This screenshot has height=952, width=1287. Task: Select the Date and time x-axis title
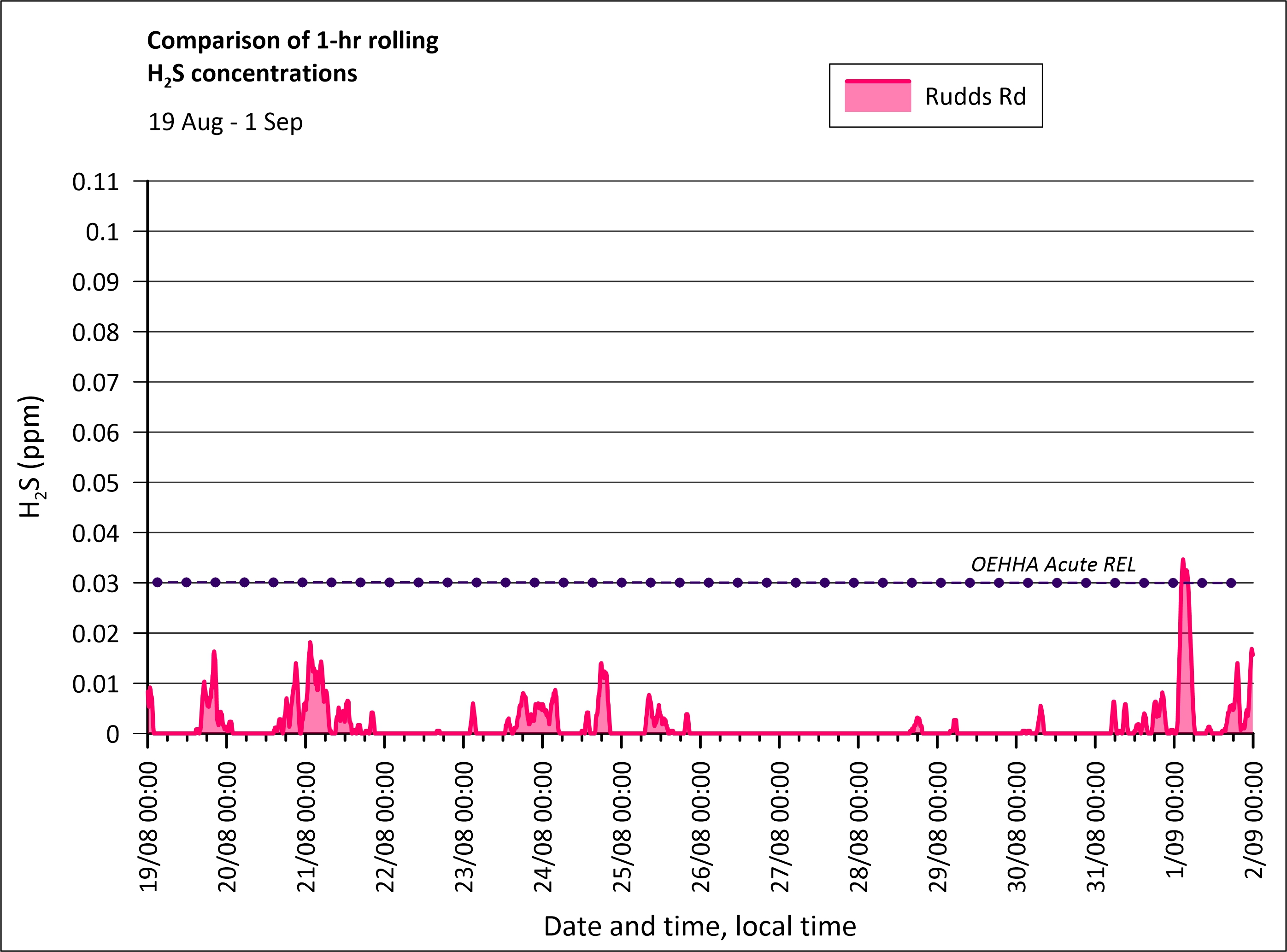[699, 926]
